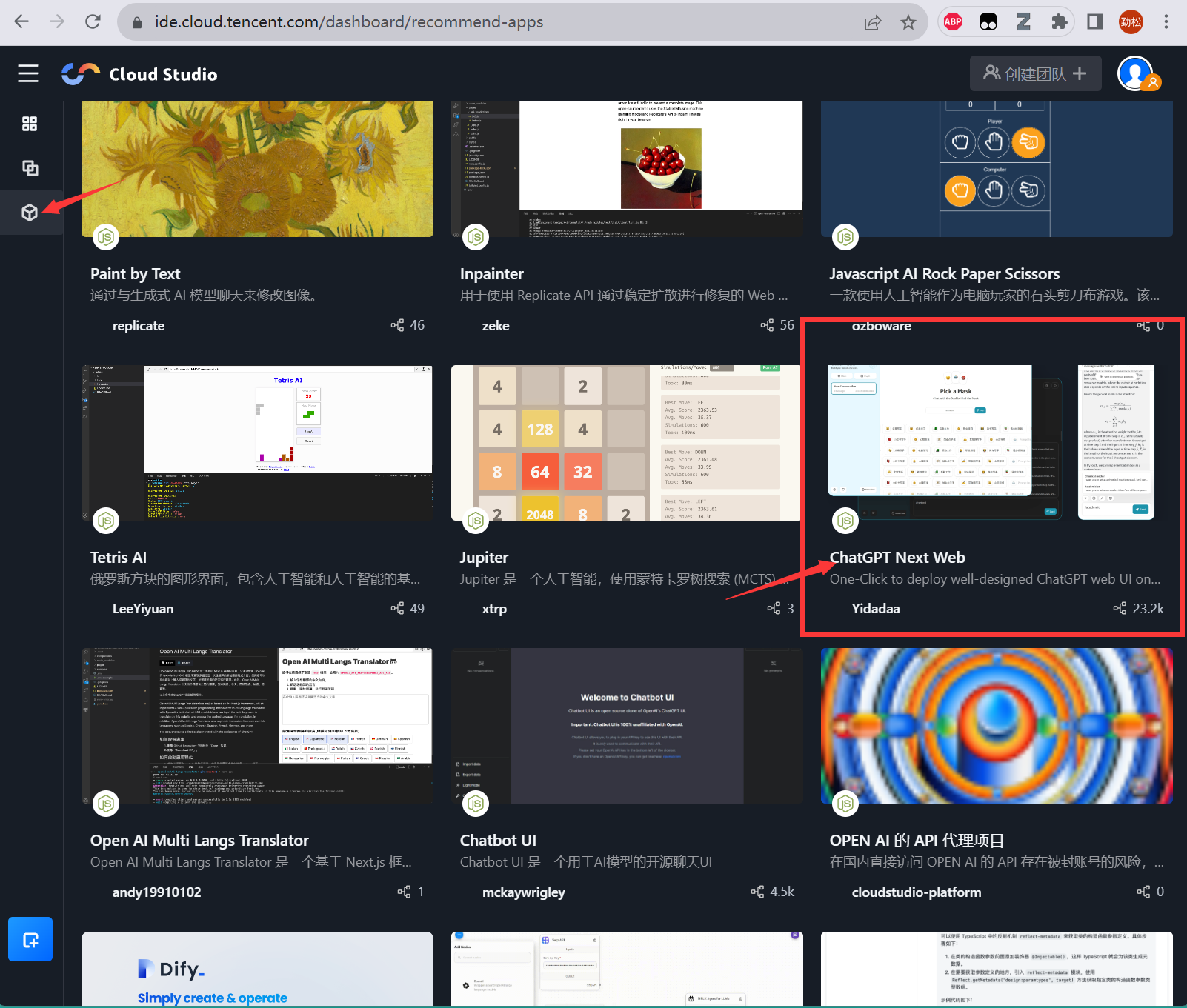Screen dimensions: 1187x1008
Task: Click the fork count 46 on Paint by Text
Action: [x=408, y=325]
